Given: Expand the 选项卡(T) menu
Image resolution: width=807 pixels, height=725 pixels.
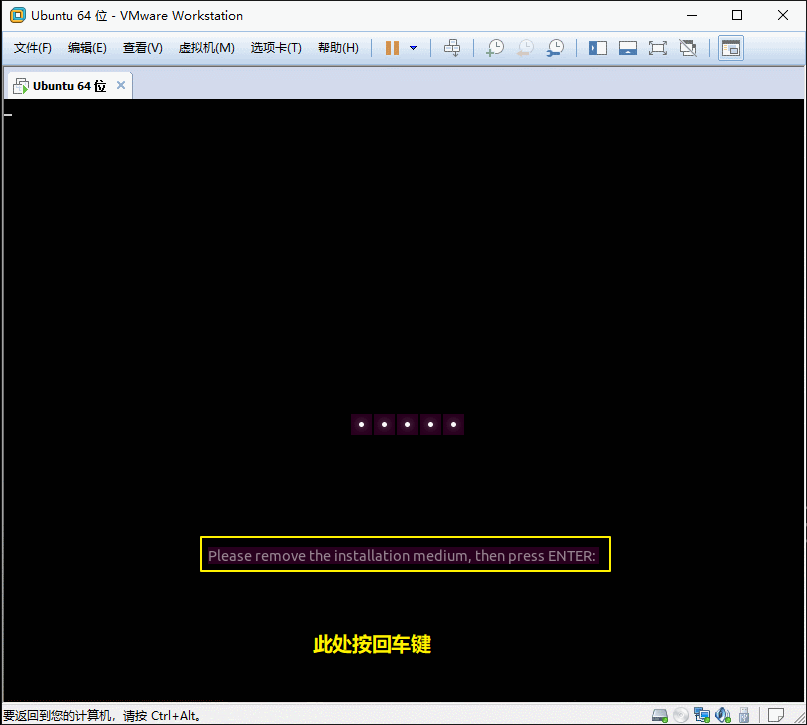Looking at the screenshot, I should (x=276, y=48).
